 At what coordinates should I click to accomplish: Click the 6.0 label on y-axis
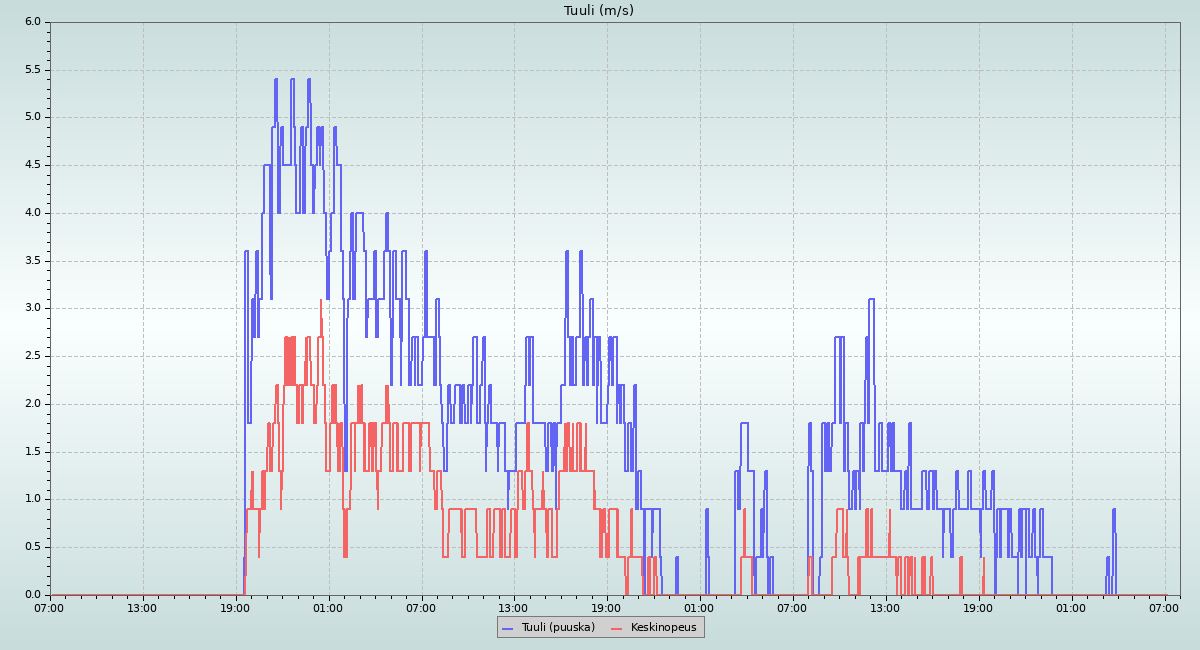point(32,22)
